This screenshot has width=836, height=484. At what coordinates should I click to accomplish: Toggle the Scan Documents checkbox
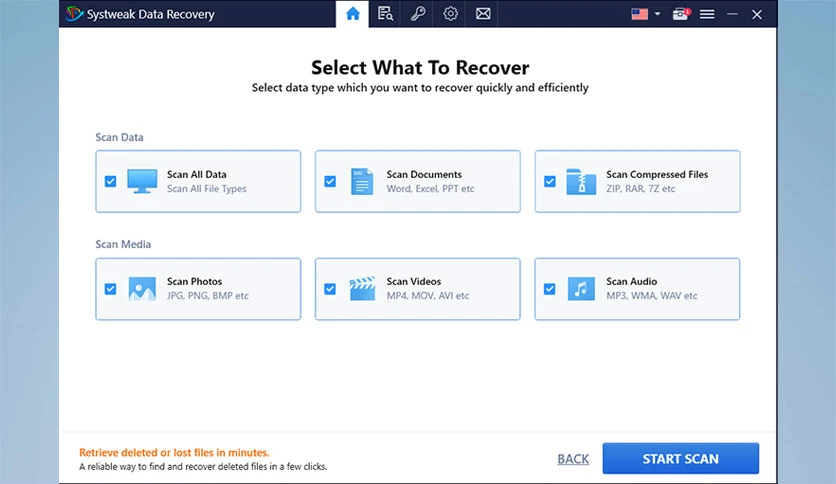330,181
